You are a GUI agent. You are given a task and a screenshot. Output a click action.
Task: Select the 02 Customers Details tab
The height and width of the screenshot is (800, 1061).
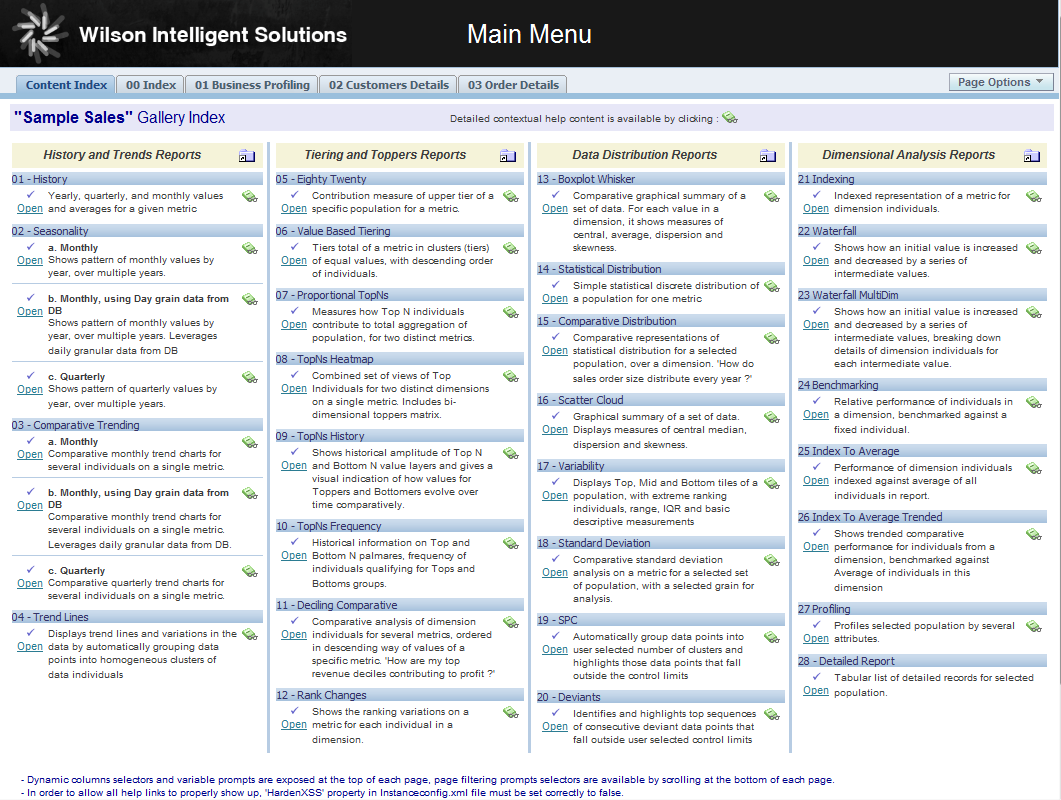(x=388, y=85)
